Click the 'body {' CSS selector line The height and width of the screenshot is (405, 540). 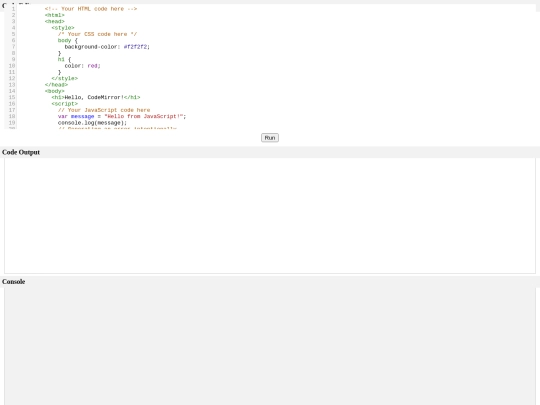(68, 41)
